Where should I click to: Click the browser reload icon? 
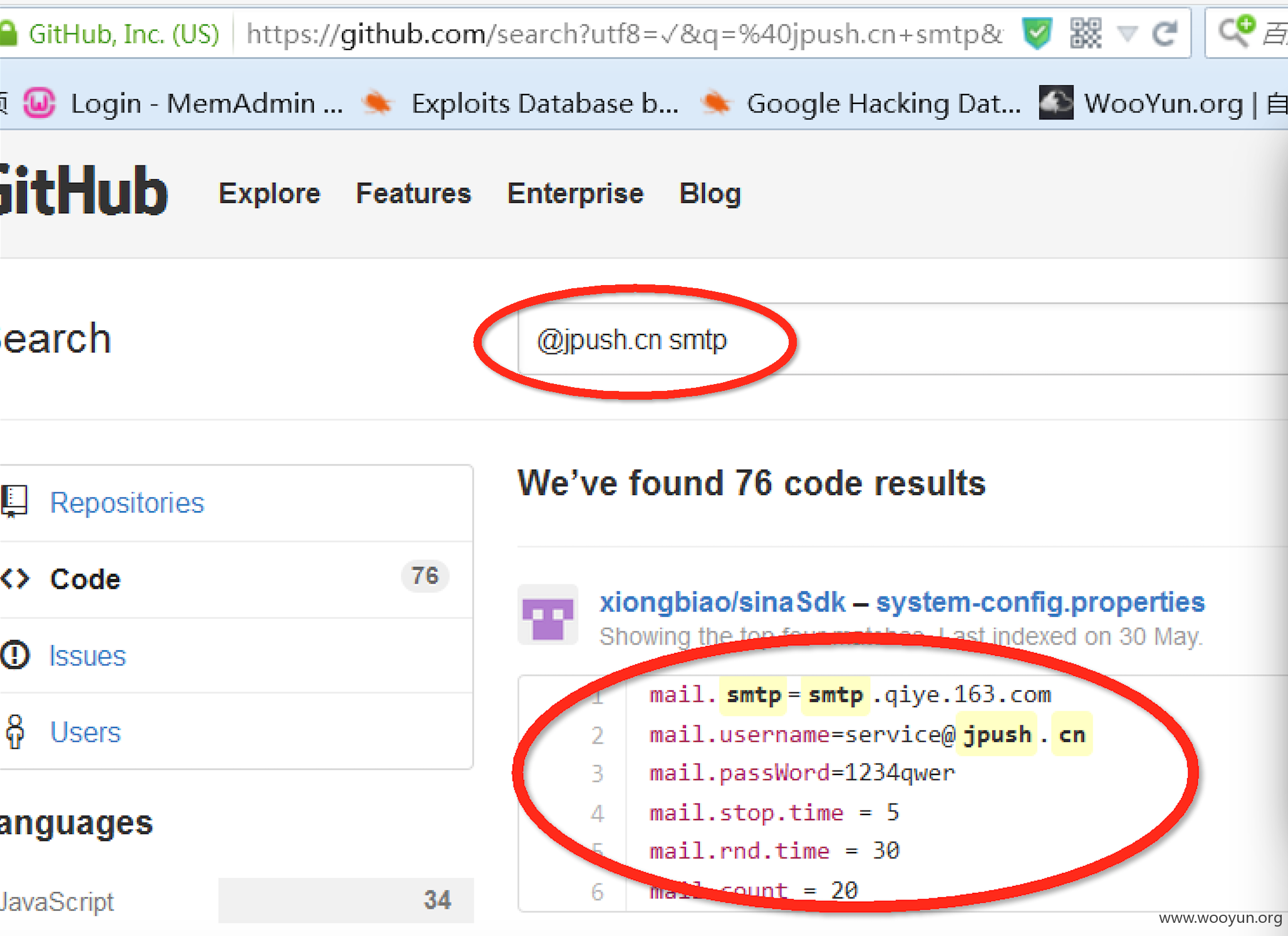pos(1165,34)
